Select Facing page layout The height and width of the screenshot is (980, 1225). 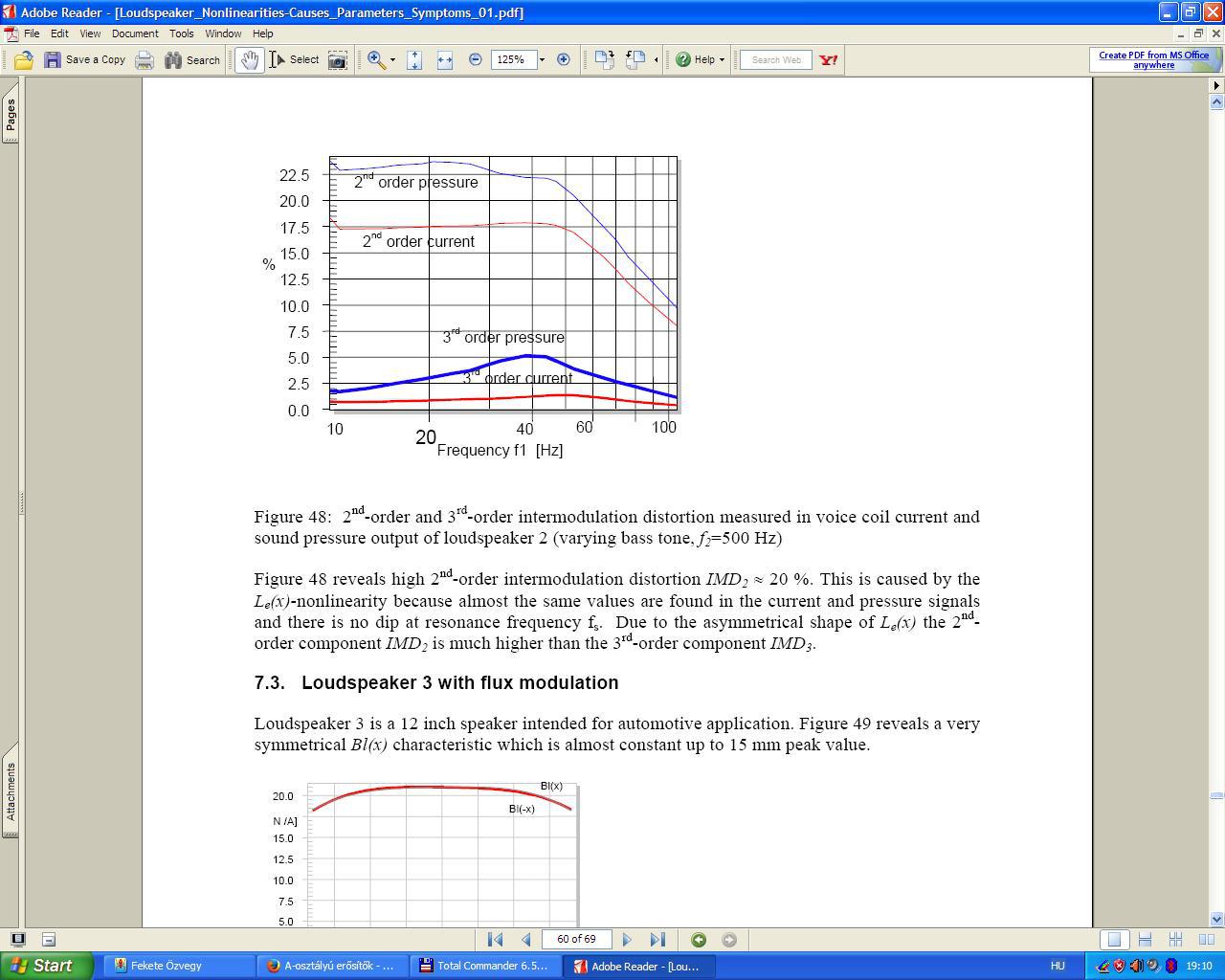[x=1206, y=940]
